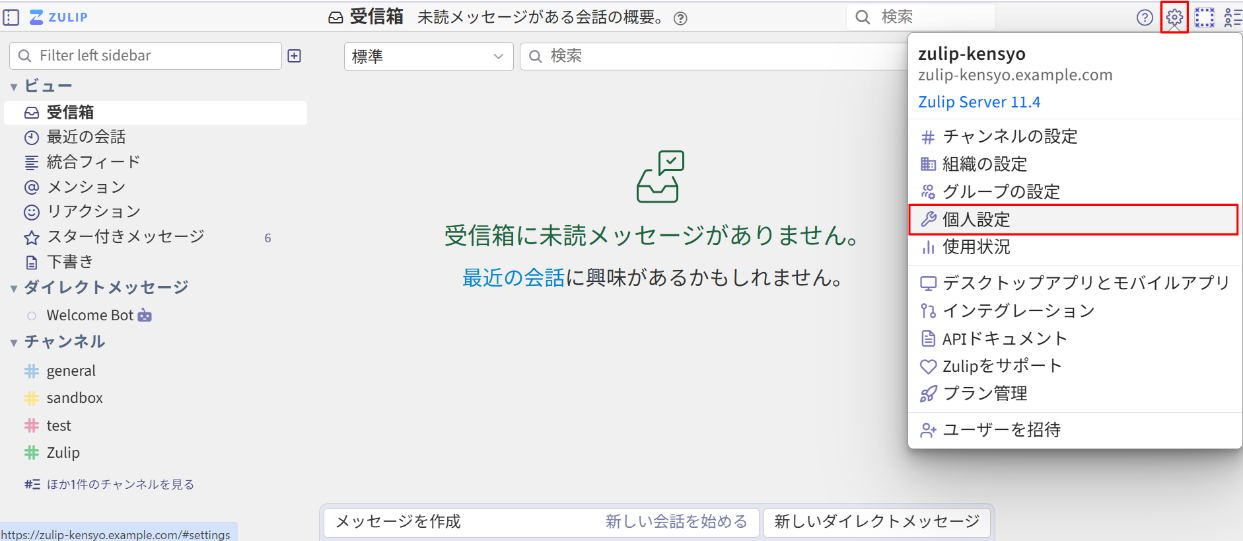The height and width of the screenshot is (541, 1243).
Task: Select グループの設定 menu item
Action: (x=1075, y=192)
